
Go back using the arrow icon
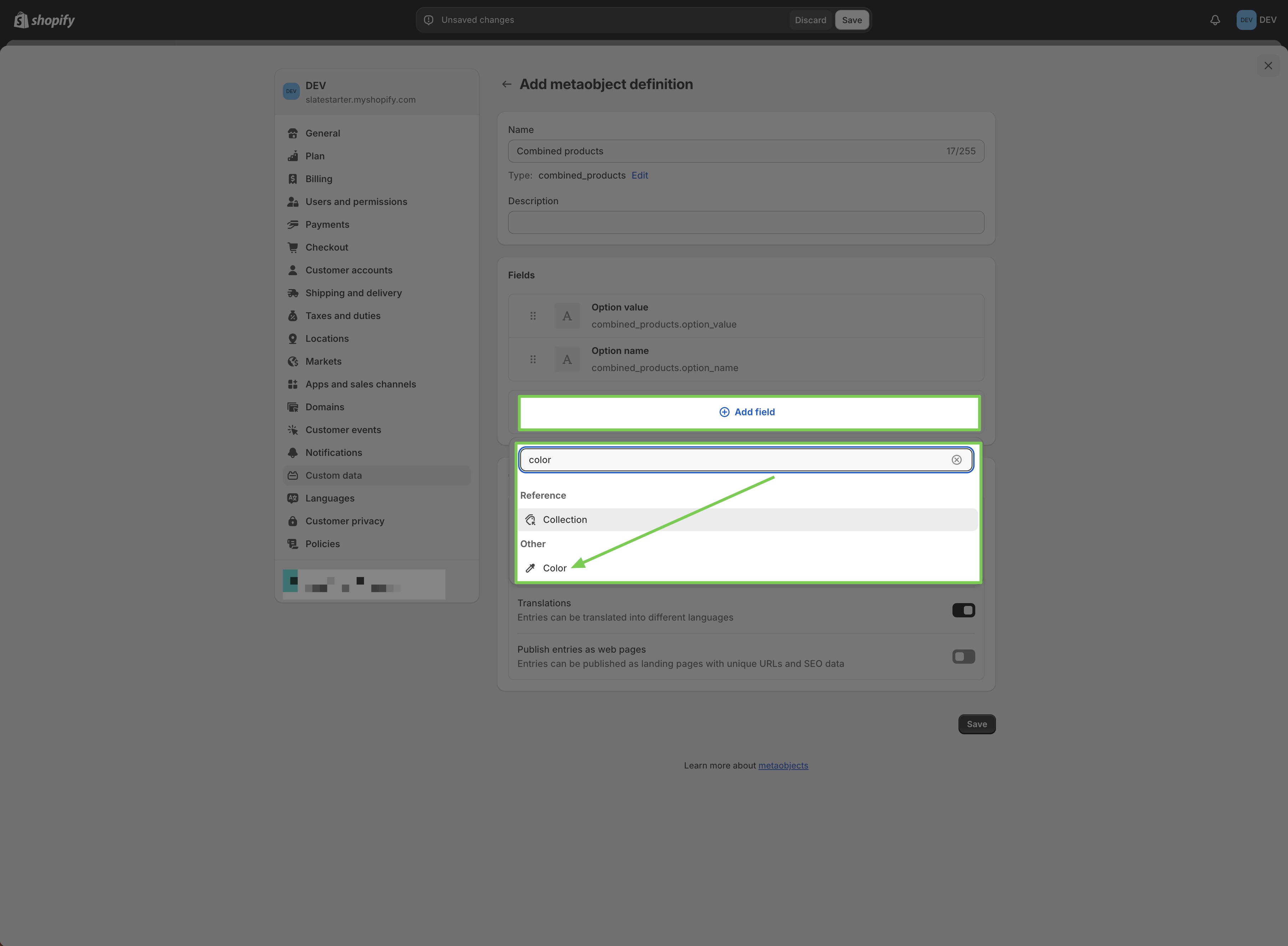click(506, 84)
